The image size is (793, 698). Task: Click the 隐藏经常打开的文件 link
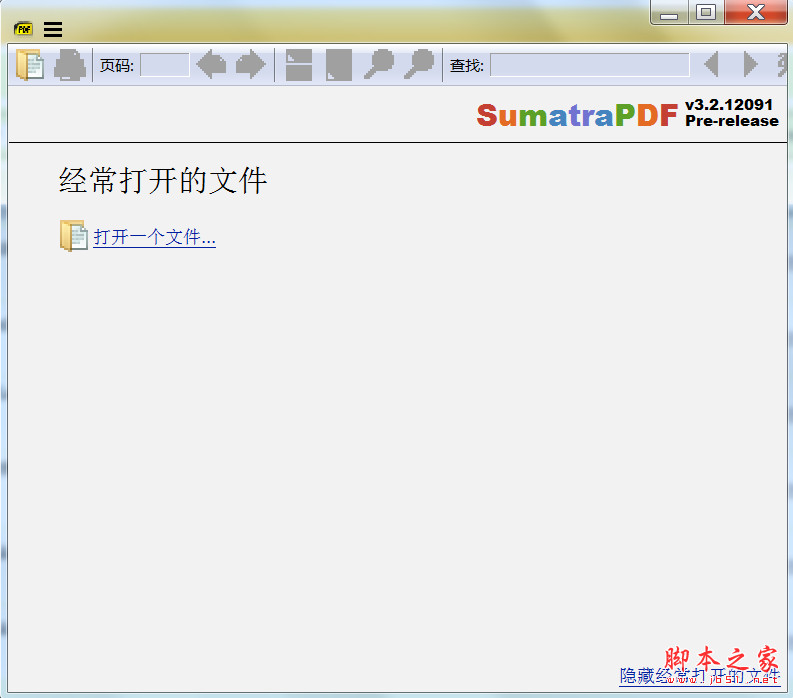[x=700, y=676]
